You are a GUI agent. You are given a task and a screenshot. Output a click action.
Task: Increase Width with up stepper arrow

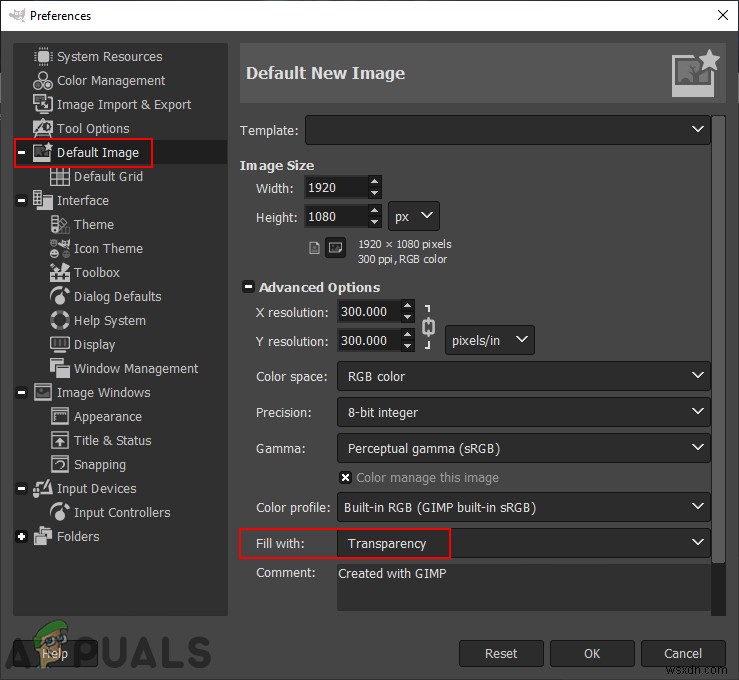(x=374, y=181)
